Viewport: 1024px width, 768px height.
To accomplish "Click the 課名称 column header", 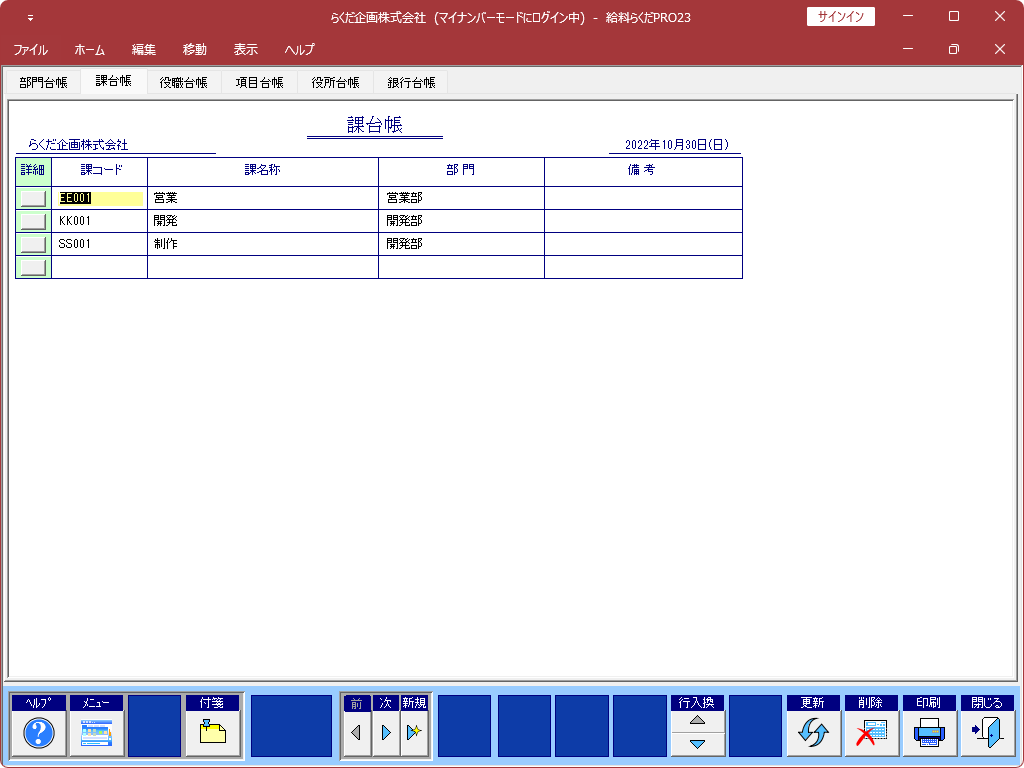I will 263,170.
